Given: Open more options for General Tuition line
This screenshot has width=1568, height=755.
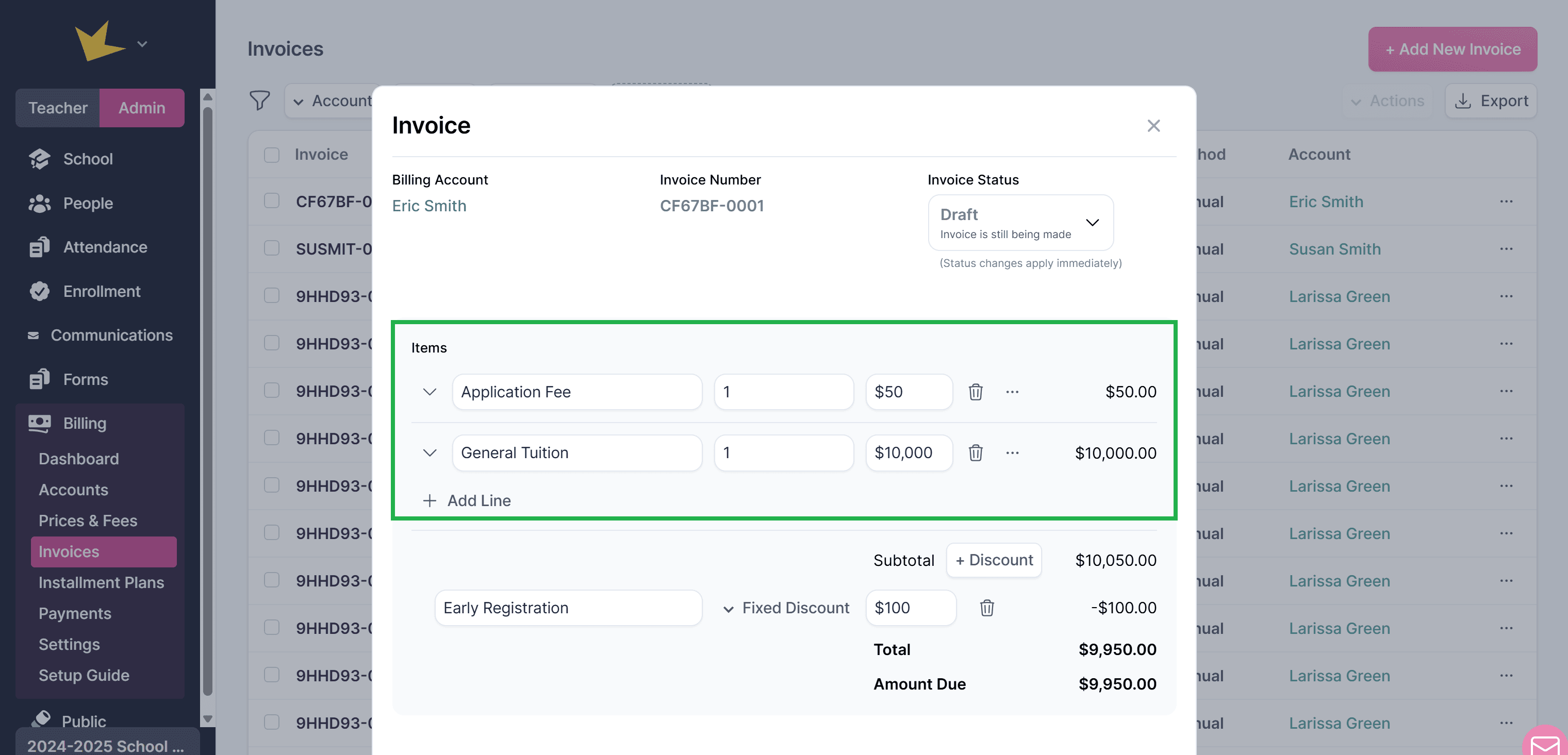Looking at the screenshot, I should (1012, 452).
